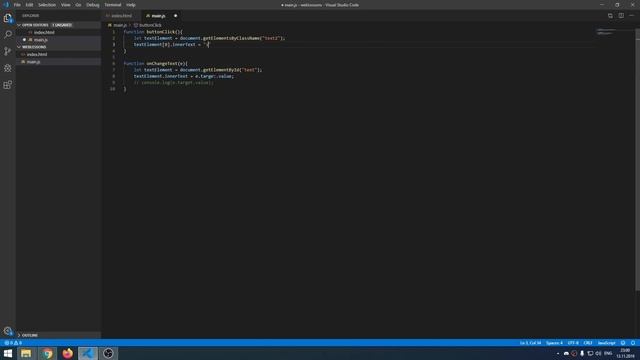
Task: Click the OBS icon in the taskbar
Action: click(108, 353)
